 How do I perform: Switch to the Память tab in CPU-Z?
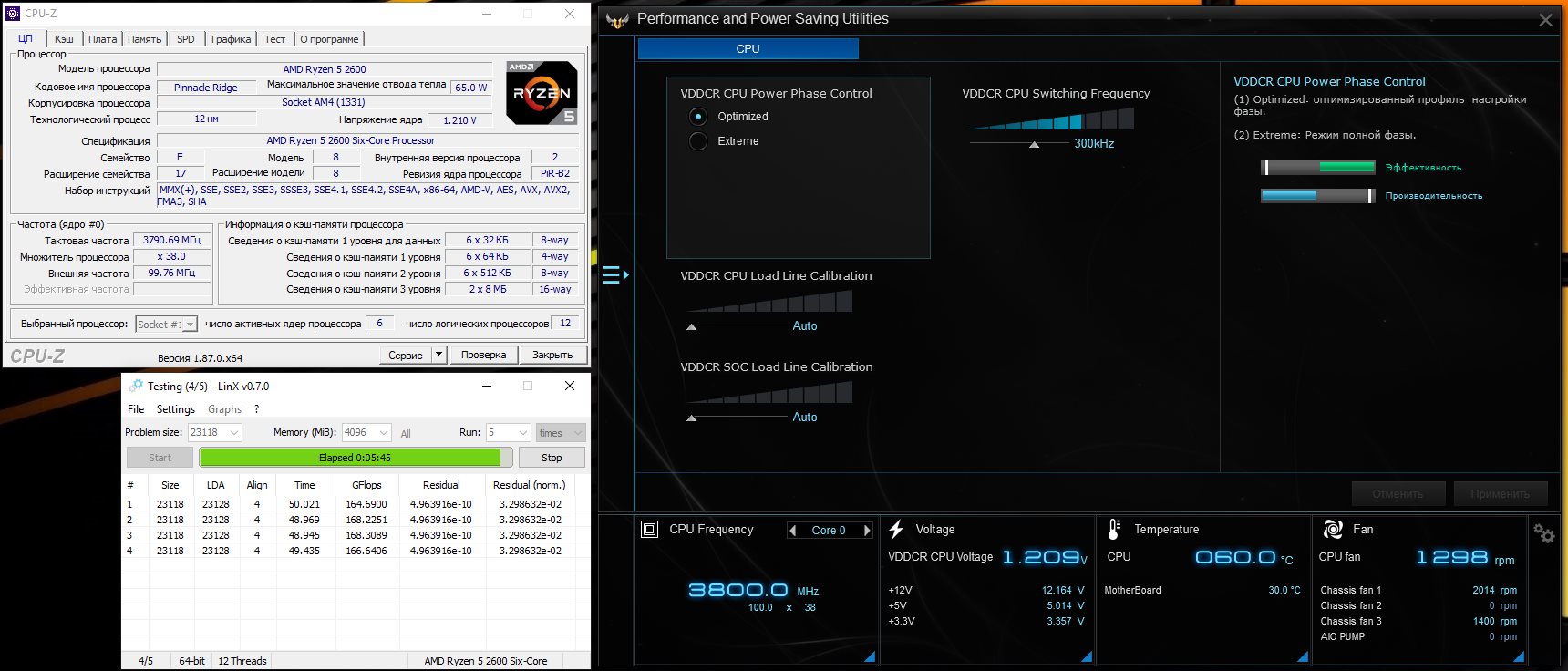point(144,39)
